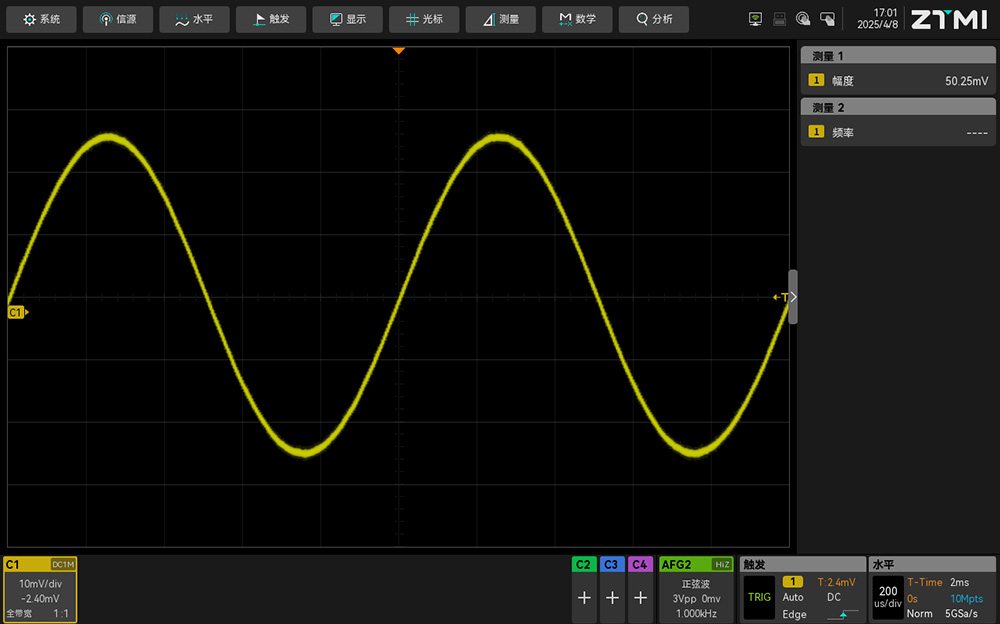Select the 200 us/div horizontal timebase box

(888, 597)
